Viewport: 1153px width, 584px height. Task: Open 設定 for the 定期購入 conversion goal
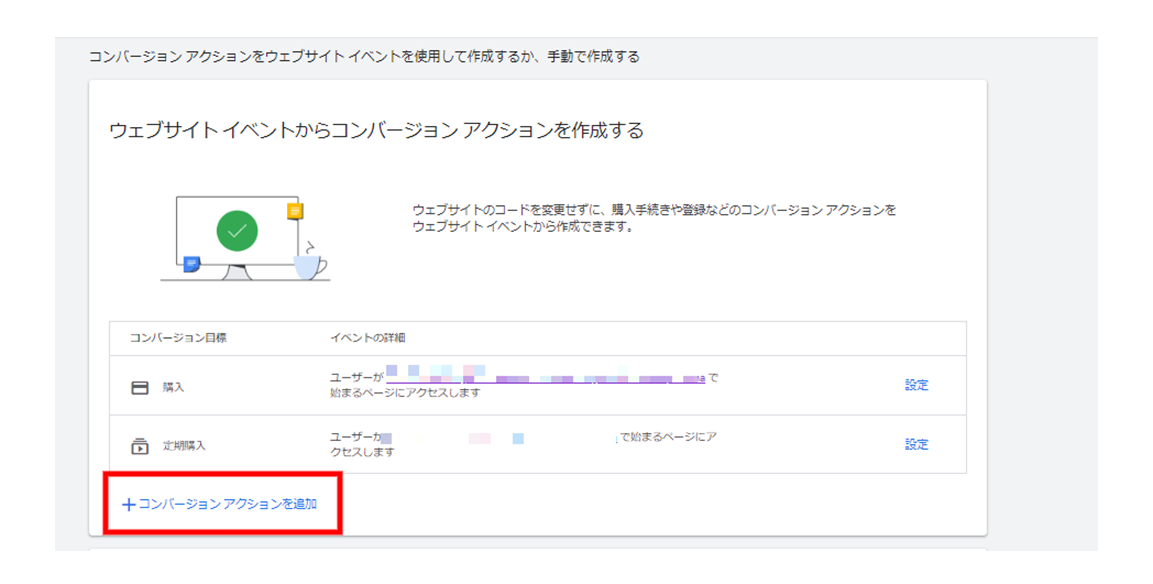tap(916, 445)
